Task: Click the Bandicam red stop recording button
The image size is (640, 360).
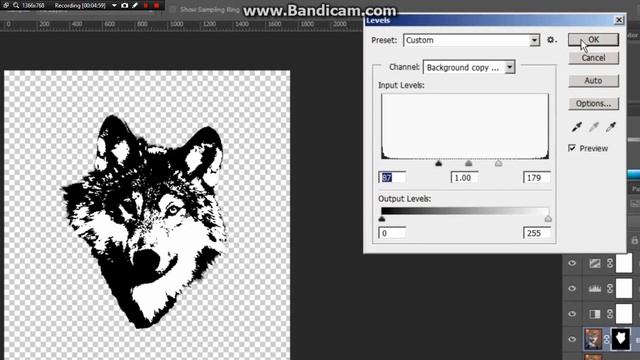Action: point(156,5)
